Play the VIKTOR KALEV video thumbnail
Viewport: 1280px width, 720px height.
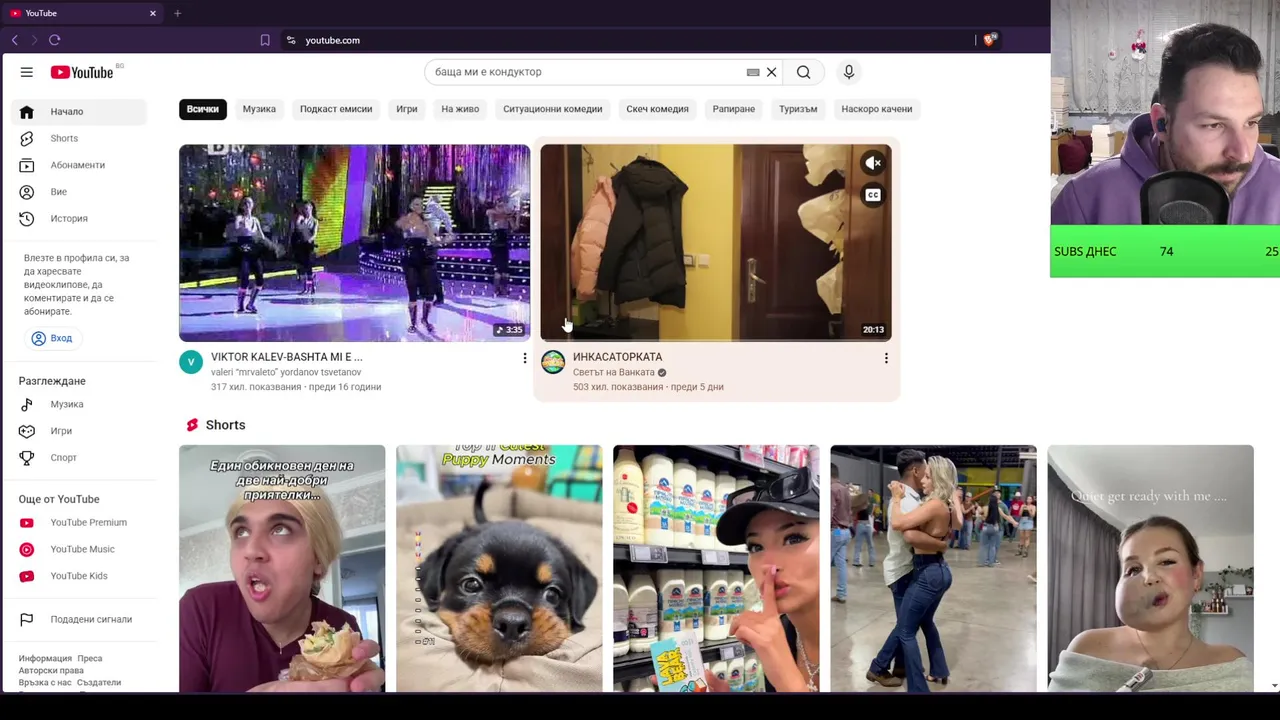click(x=354, y=243)
